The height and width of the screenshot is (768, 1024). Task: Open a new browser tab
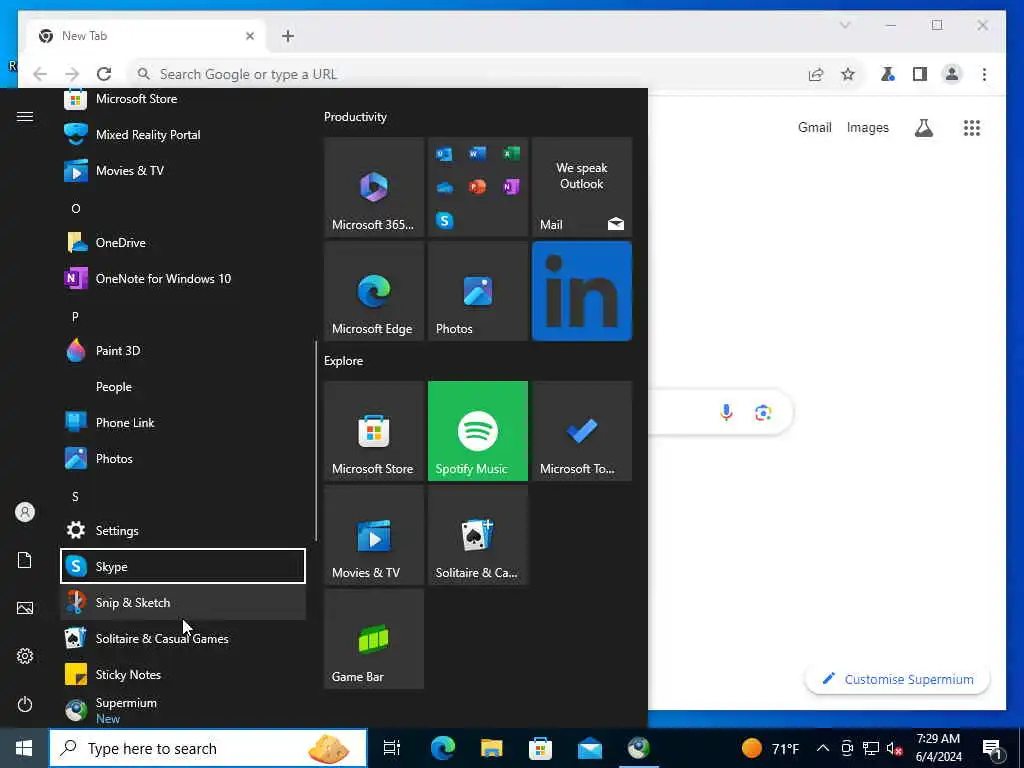[288, 36]
